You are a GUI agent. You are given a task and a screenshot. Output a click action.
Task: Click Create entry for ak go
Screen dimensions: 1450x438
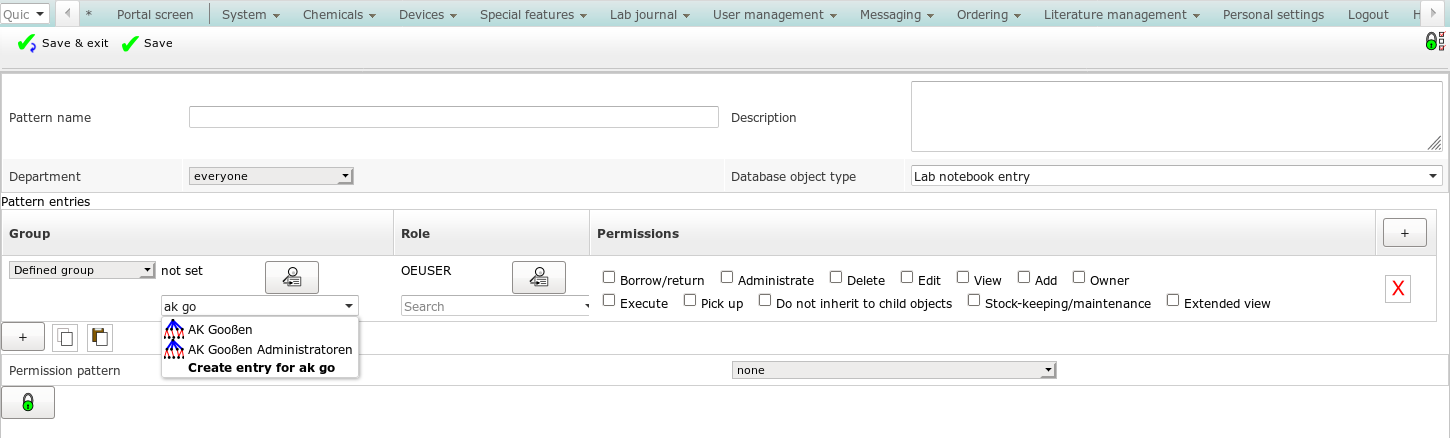coord(261,367)
